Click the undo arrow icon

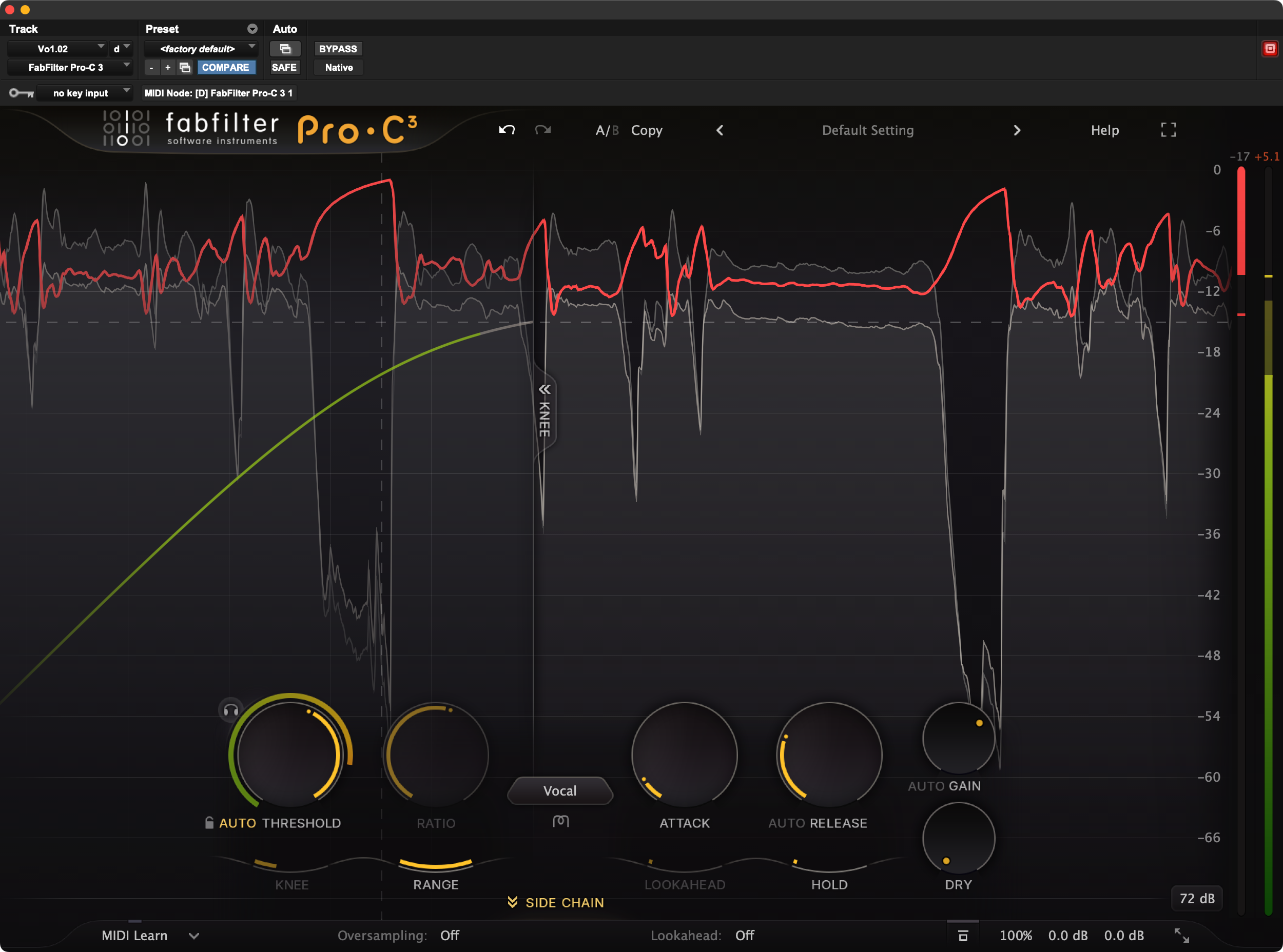pos(507,130)
